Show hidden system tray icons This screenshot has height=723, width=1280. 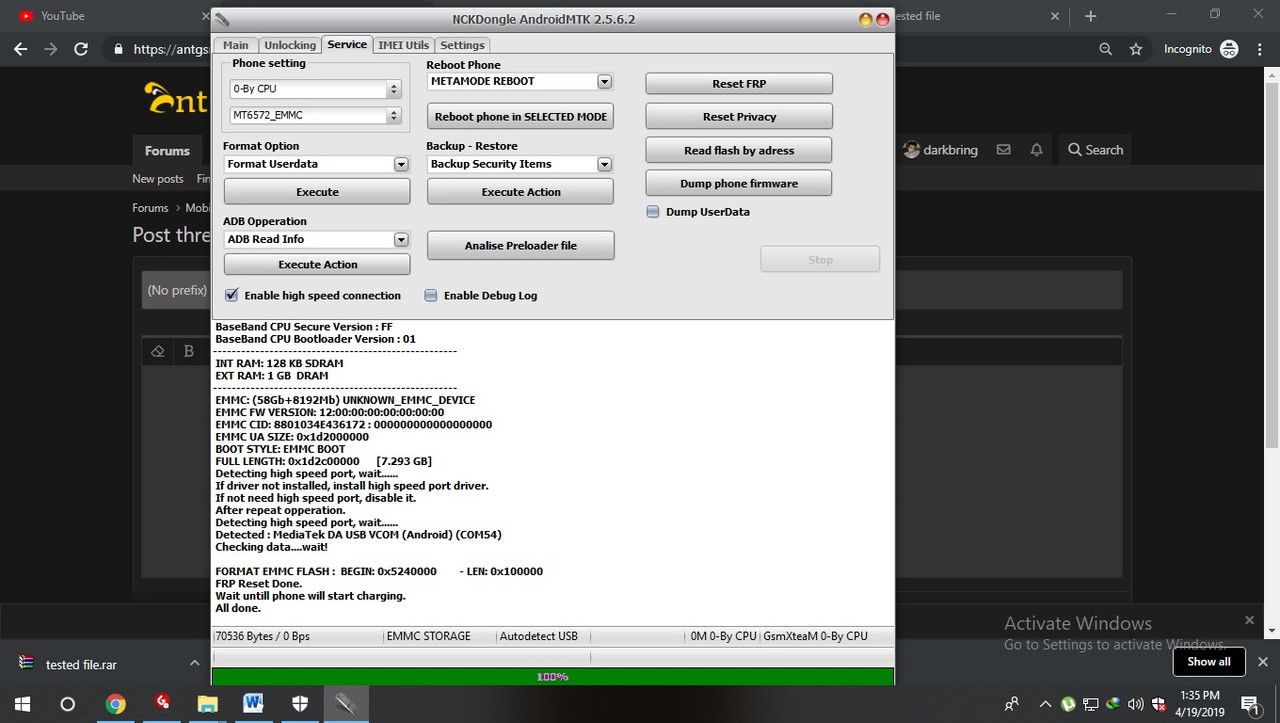pos(1045,703)
